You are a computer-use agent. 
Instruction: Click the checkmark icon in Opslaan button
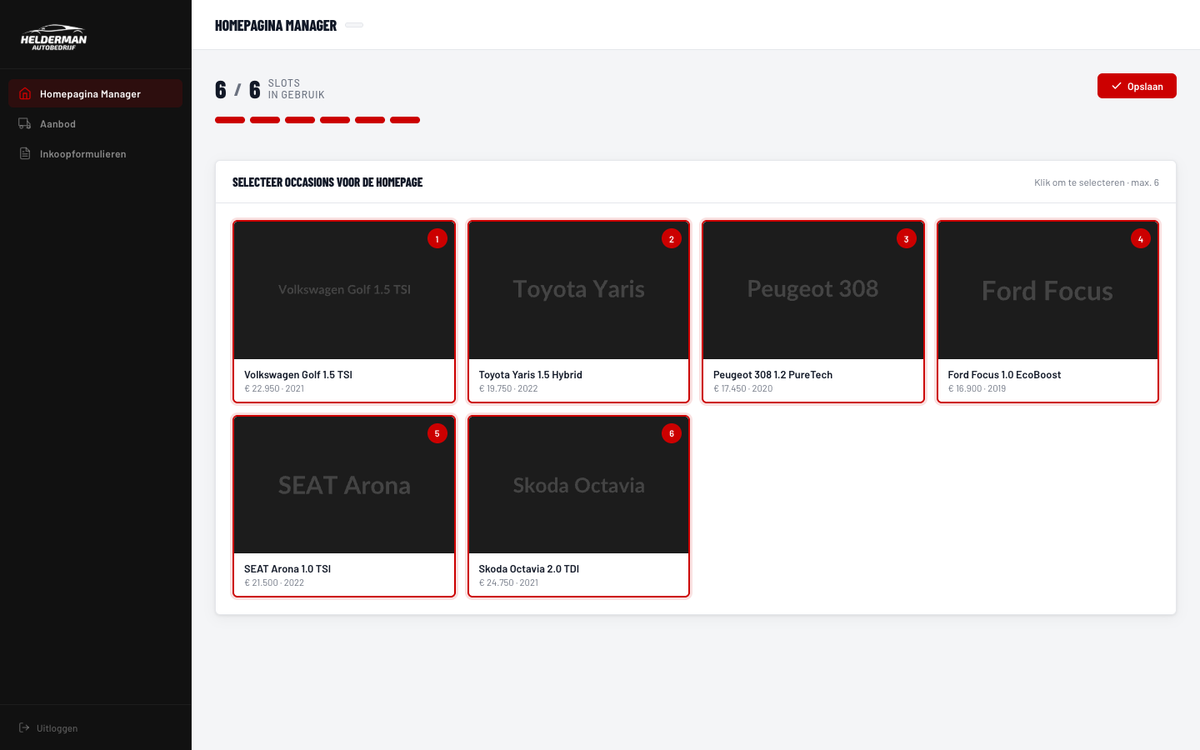tap(1116, 86)
